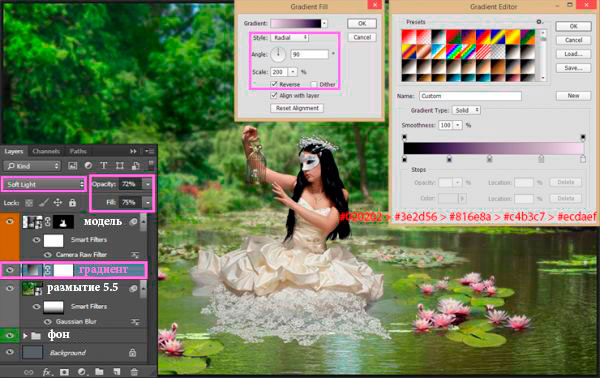Click the Create new layer icon
600x378 pixels.
point(117,372)
